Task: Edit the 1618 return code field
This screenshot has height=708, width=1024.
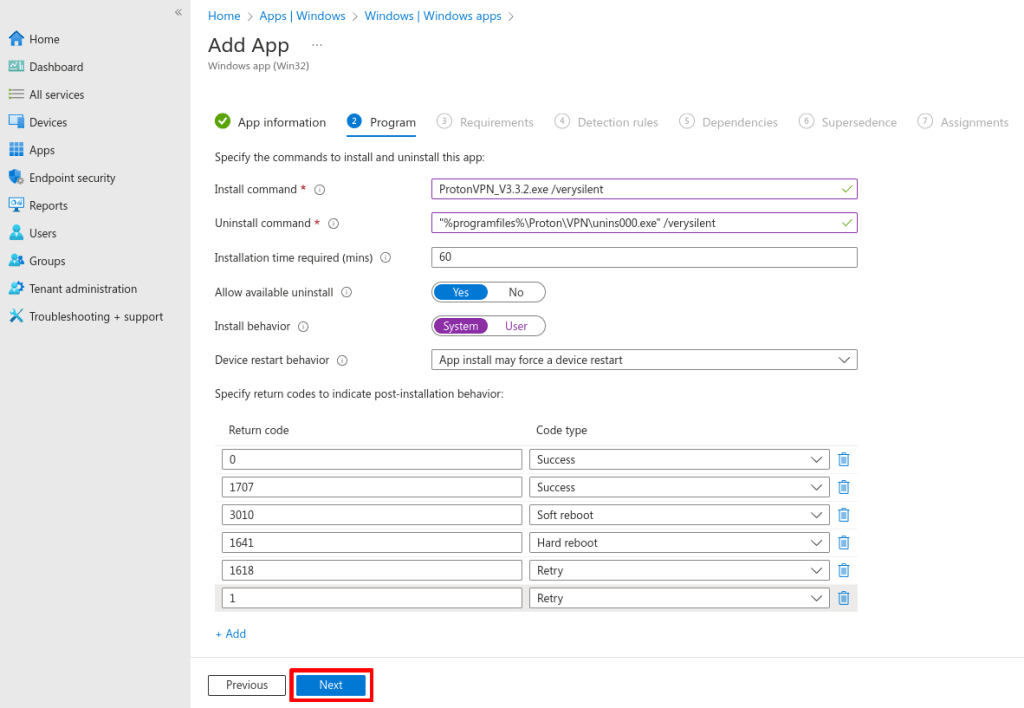Action: click(372, 570)
